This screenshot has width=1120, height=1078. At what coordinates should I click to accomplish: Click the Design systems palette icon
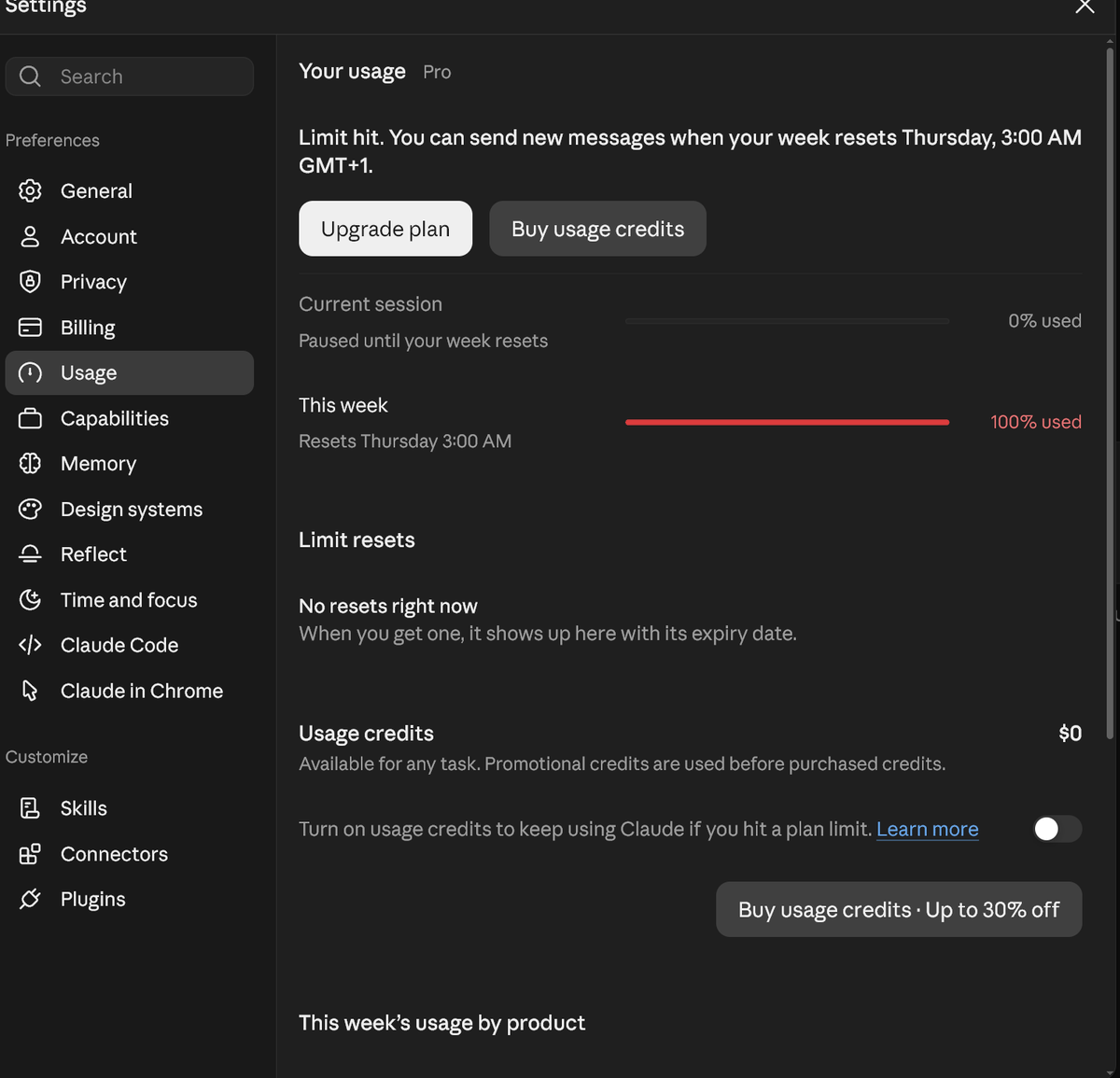tap(30, 509)
